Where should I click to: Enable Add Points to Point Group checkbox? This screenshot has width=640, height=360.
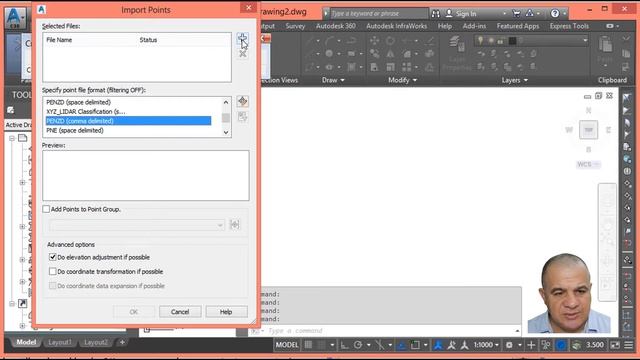point(46,209)
